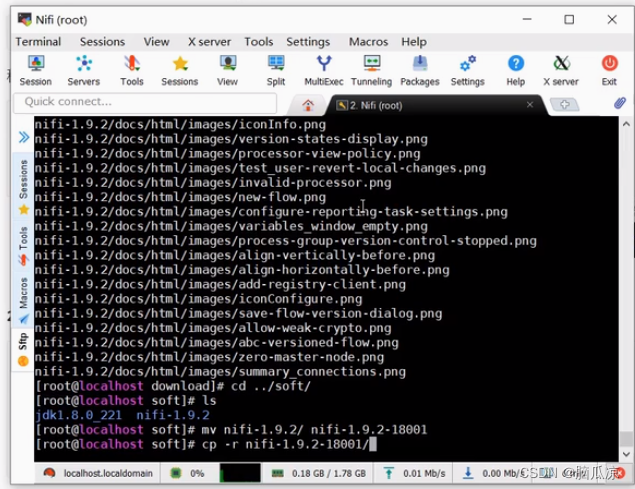Viewport: 635px width, 489px height.
Task: Select the 2. Nifi (root) tab
Action: click(435, 105)
